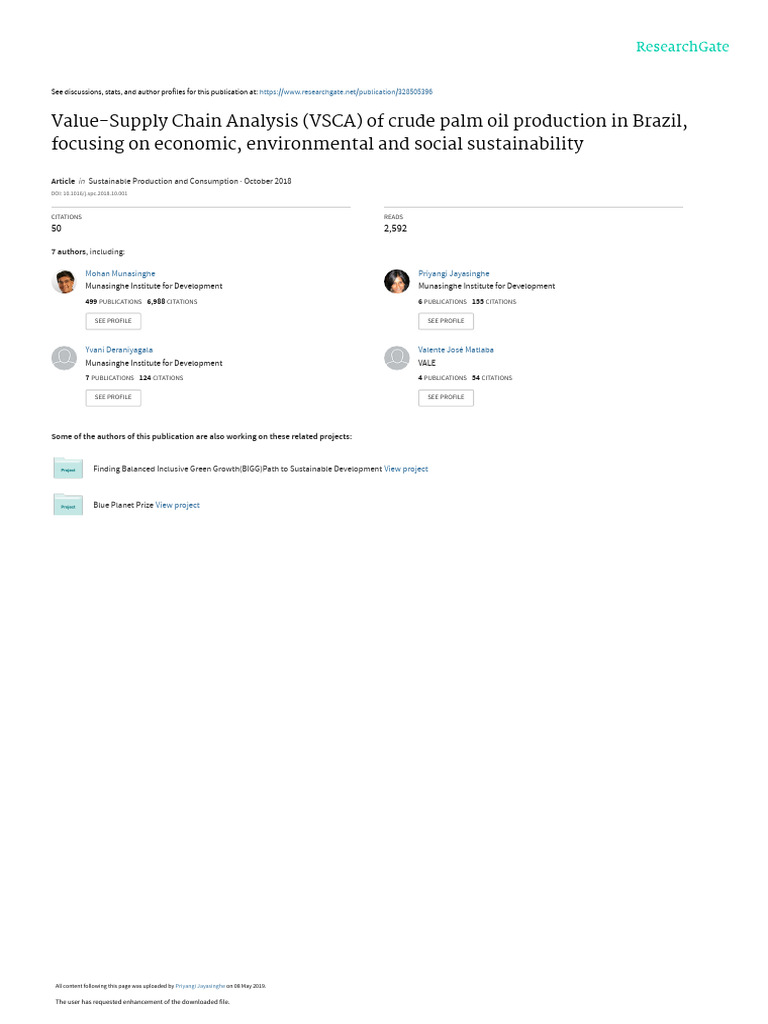Click Priyangi Jayasinghe's profile photo
Screen dimensions: 768x1024
(x=396, y=281)
